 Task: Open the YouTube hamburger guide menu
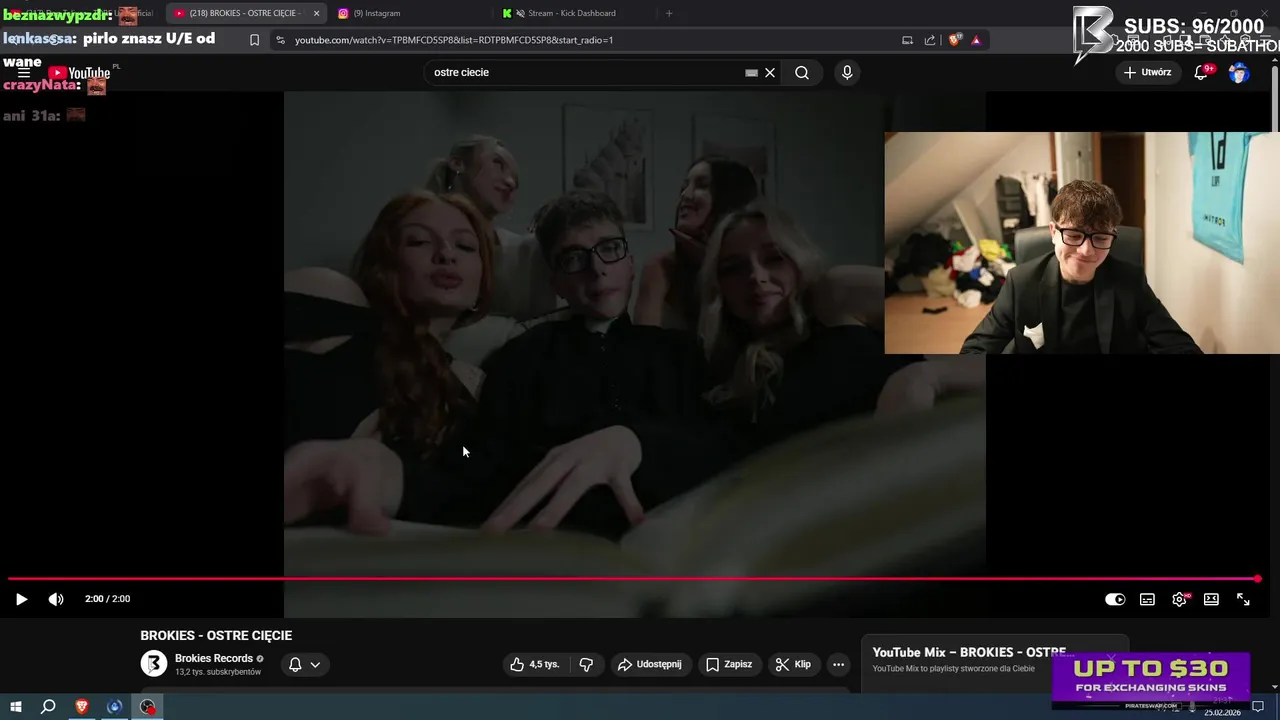(x=23, y=73)
